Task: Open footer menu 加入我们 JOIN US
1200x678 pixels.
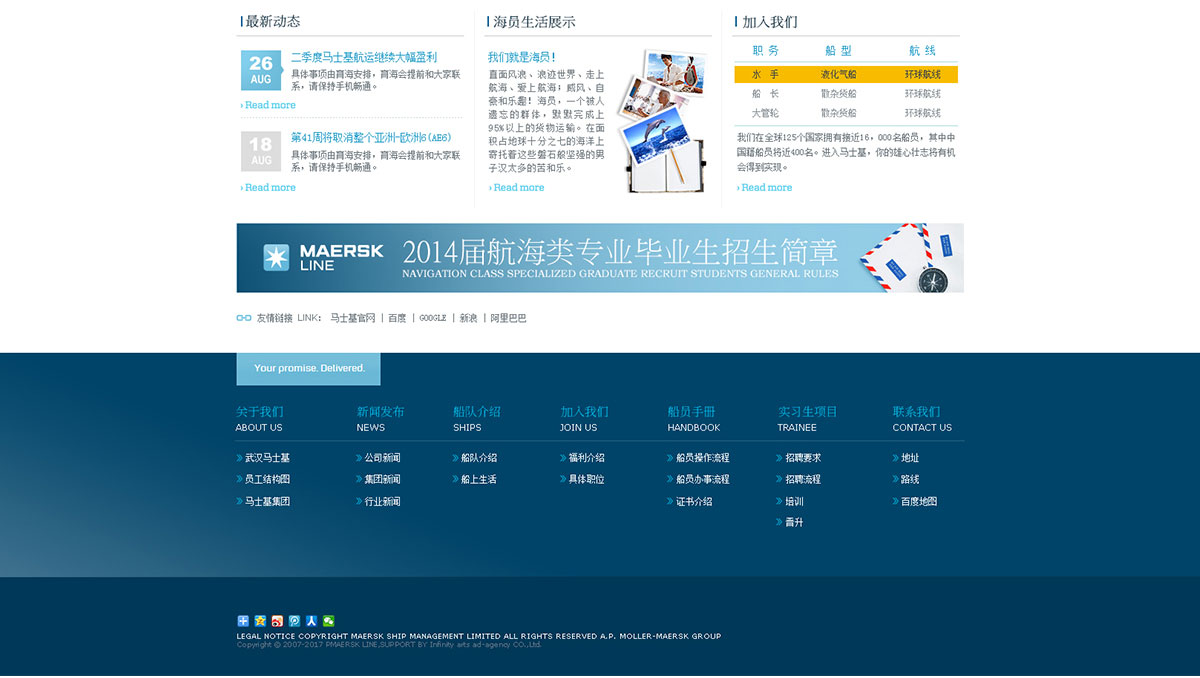Action: [584, 419]
